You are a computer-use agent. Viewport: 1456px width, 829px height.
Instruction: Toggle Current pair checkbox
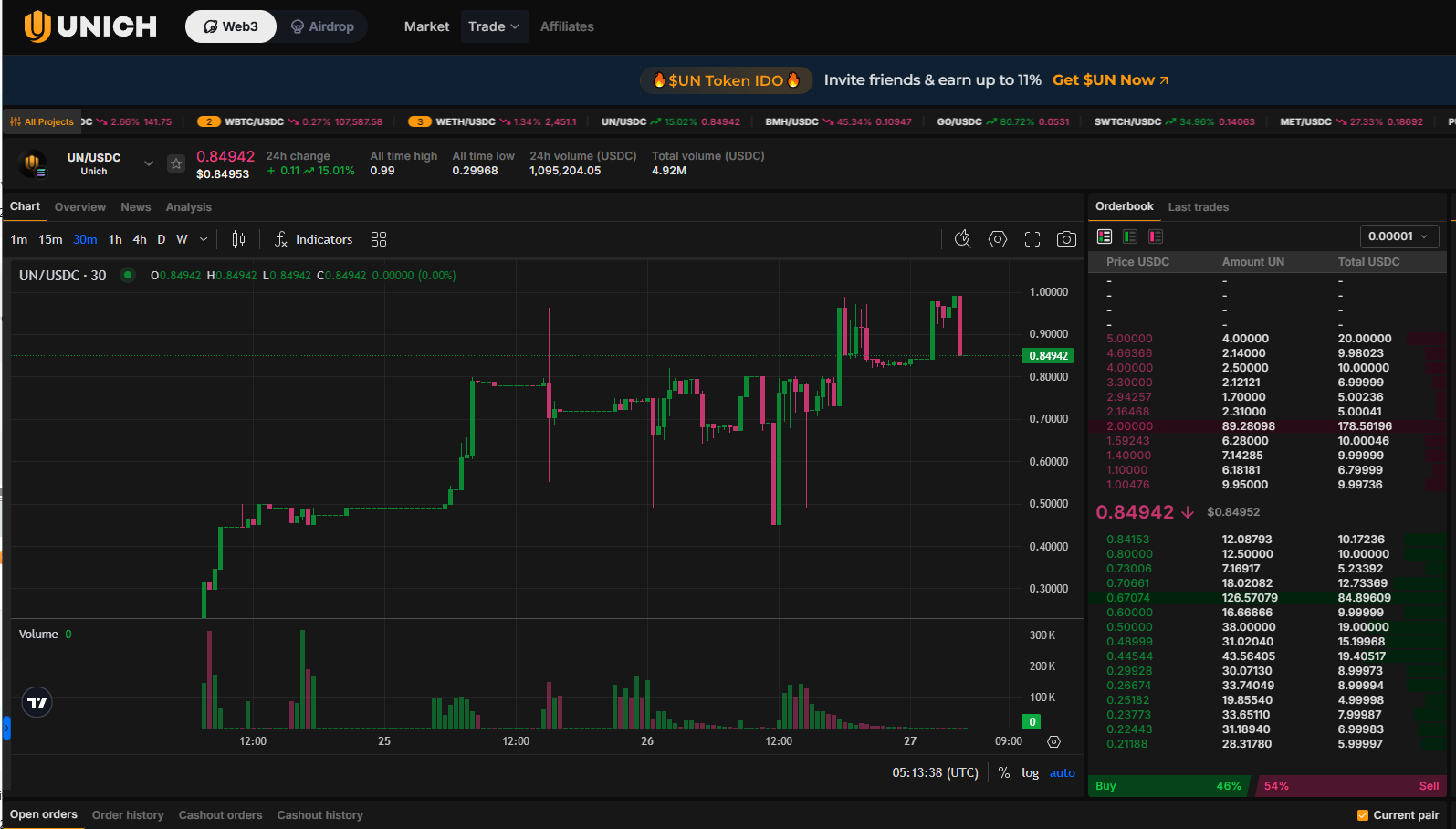pos(1363,815)
